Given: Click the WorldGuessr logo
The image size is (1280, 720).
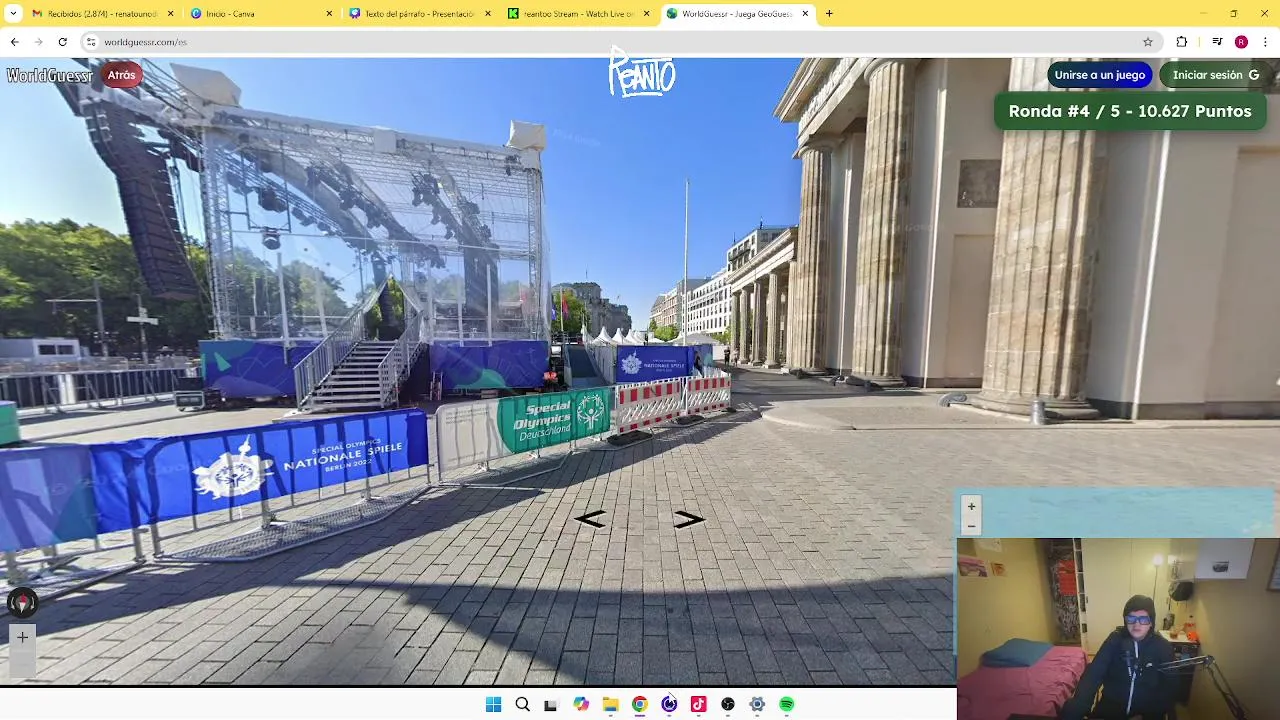Looking at the screenshot, I should pyautogui.click(x=50, y=76).
